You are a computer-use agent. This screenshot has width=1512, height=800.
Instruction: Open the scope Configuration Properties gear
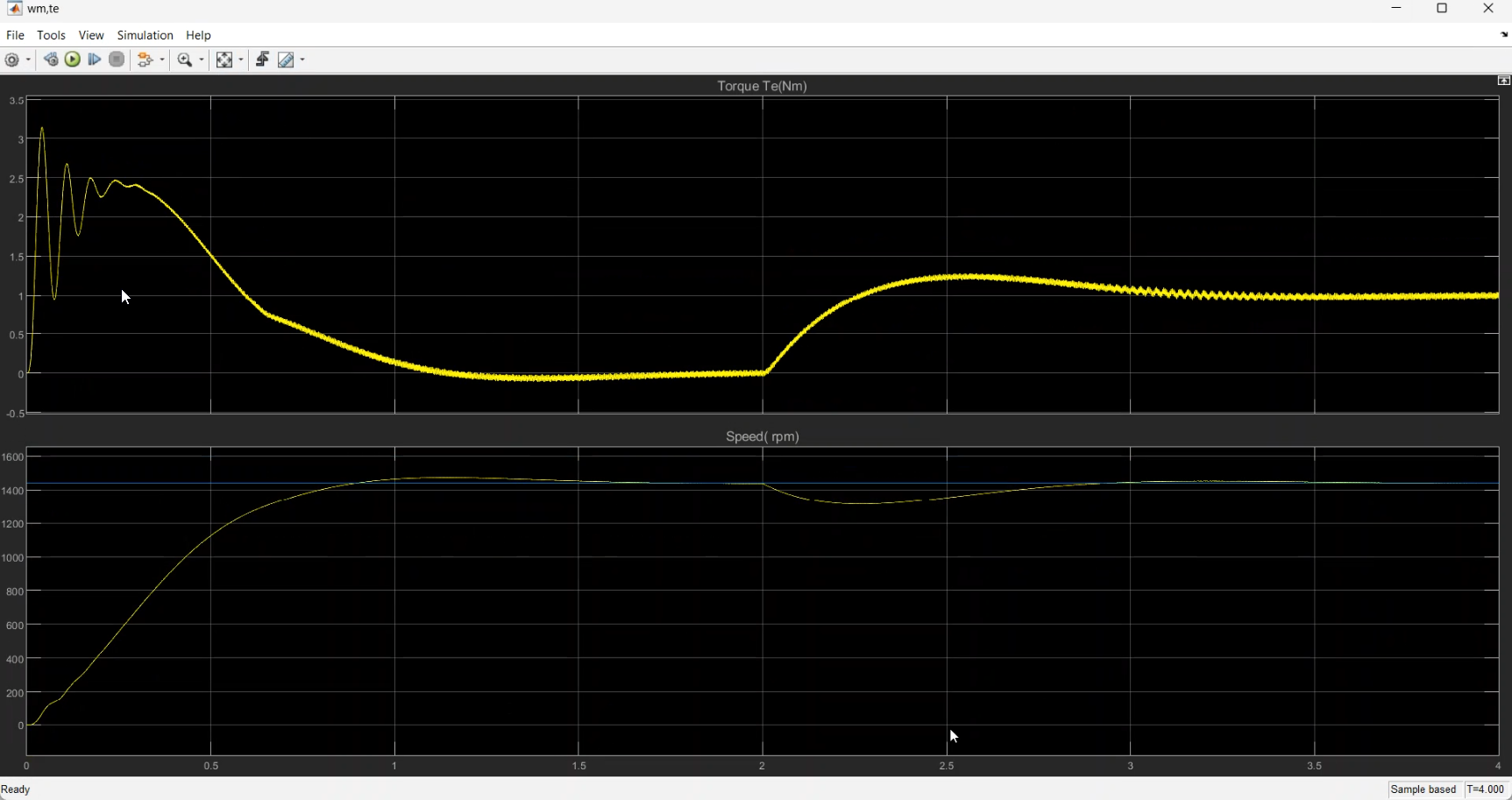tap(12, 60)
